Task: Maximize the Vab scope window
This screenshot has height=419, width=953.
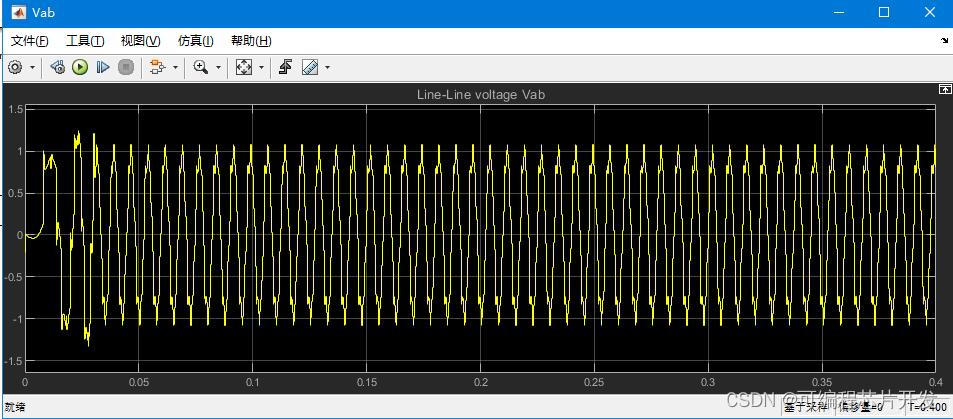Action: 884,12
